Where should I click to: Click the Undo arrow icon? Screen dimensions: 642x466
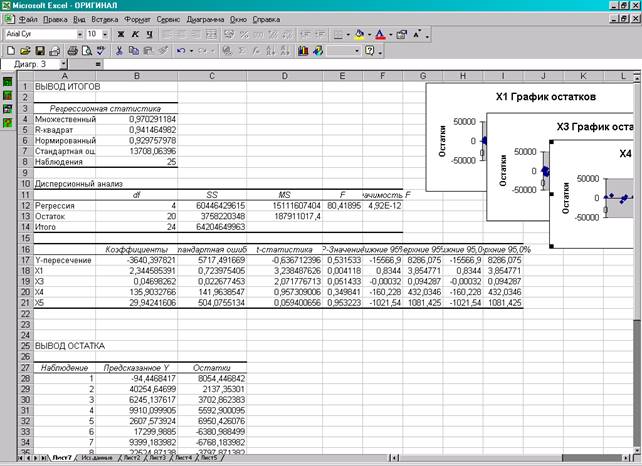[181, 50]
